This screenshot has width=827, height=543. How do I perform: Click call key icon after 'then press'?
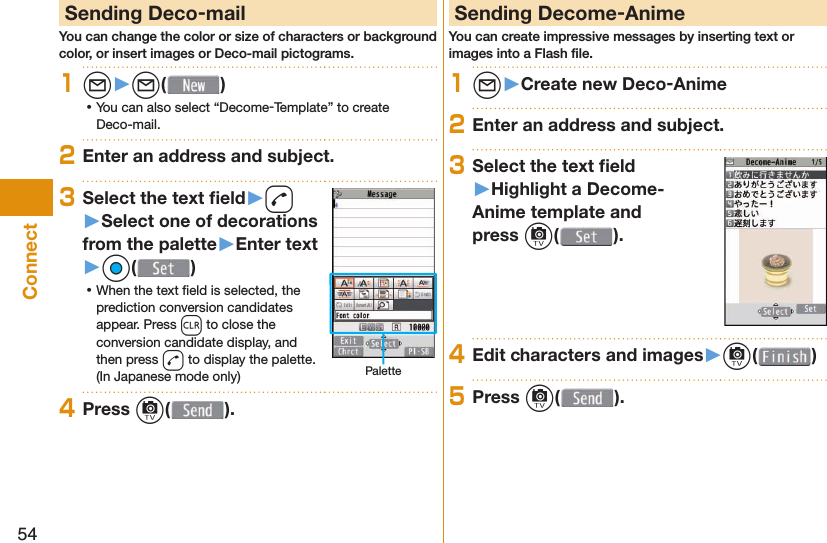[173, 361]
